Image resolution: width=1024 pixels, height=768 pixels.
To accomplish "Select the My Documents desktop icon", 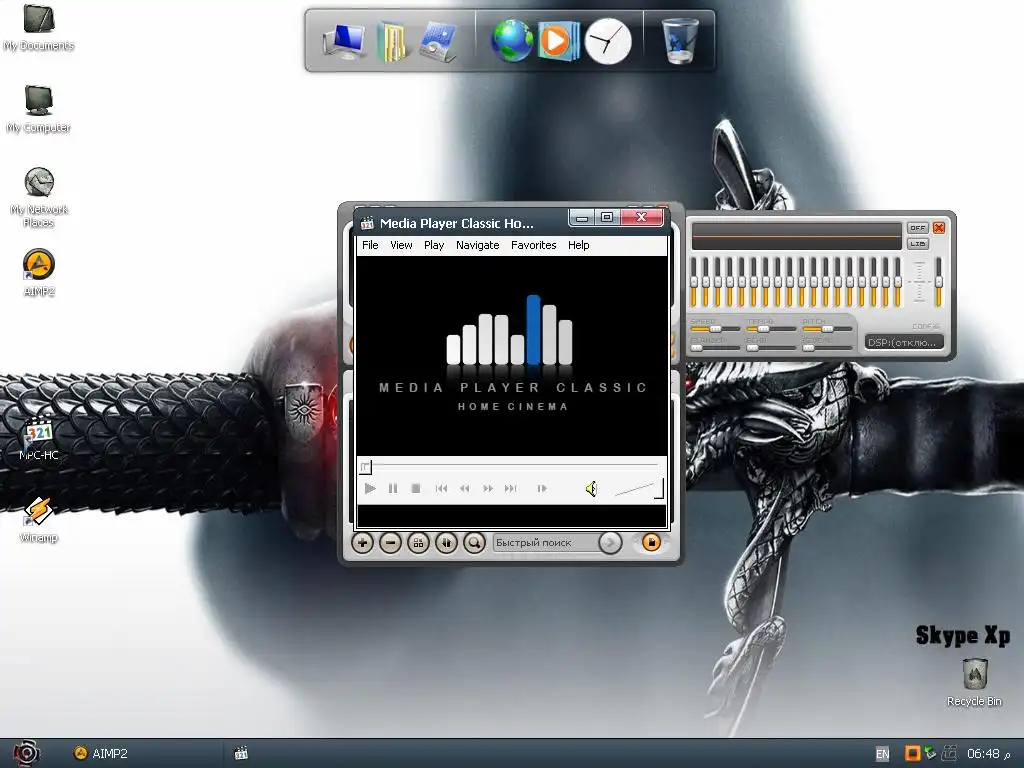I will pos(39,27).
